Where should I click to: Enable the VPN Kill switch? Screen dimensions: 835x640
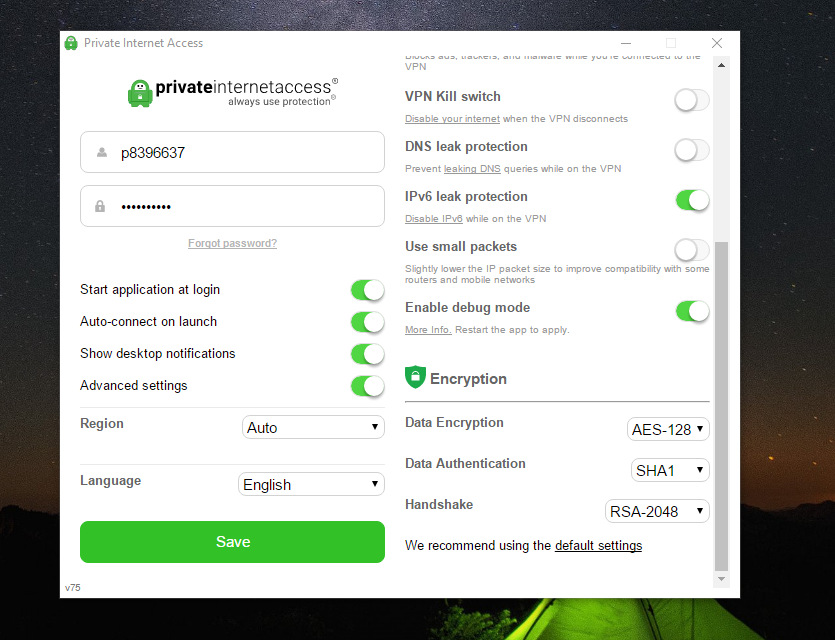click(x=692, y=100)
